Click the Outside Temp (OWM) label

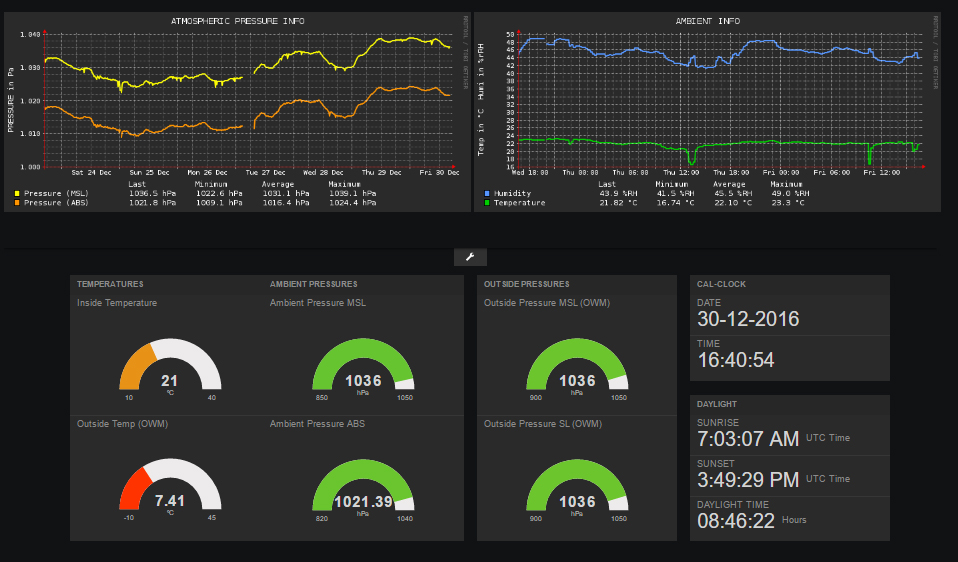(x=122, y=424)
